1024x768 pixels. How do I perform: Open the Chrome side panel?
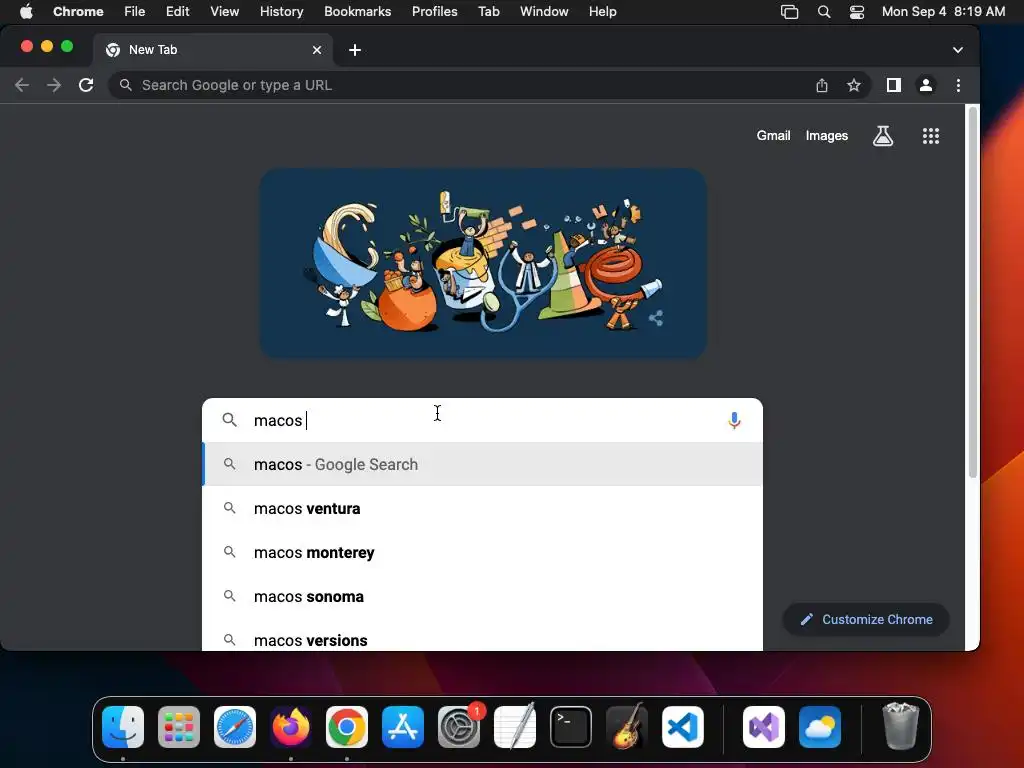[x=894, y=85]
